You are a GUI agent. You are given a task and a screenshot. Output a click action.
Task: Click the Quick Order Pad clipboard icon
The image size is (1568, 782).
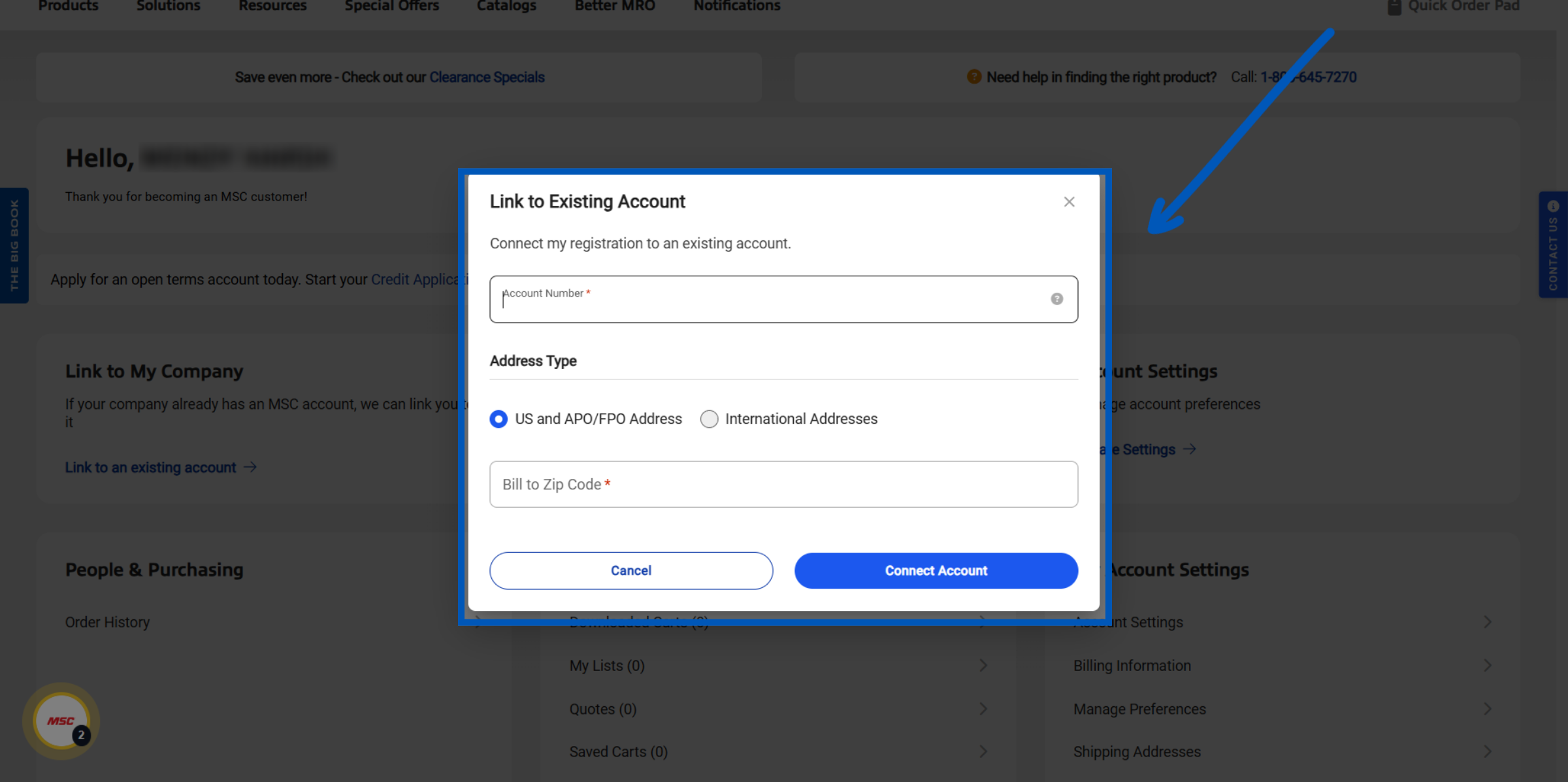[x=1394, y=7]
